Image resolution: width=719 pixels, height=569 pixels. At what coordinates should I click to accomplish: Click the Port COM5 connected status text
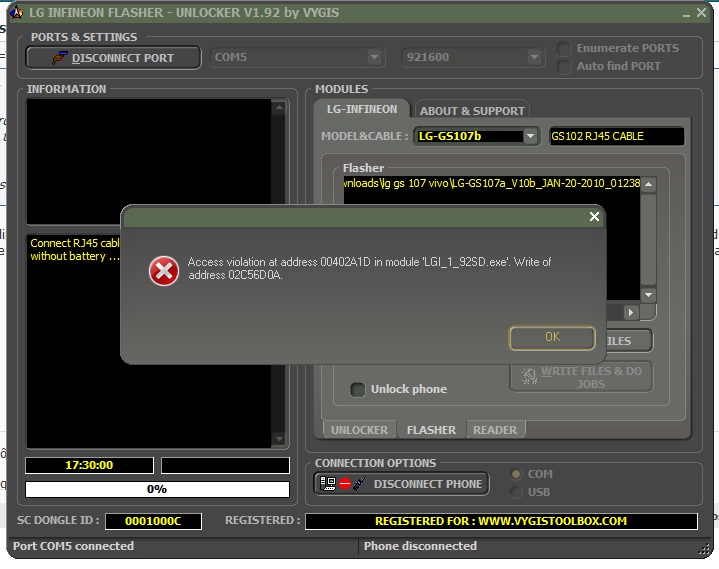[73, 546]
